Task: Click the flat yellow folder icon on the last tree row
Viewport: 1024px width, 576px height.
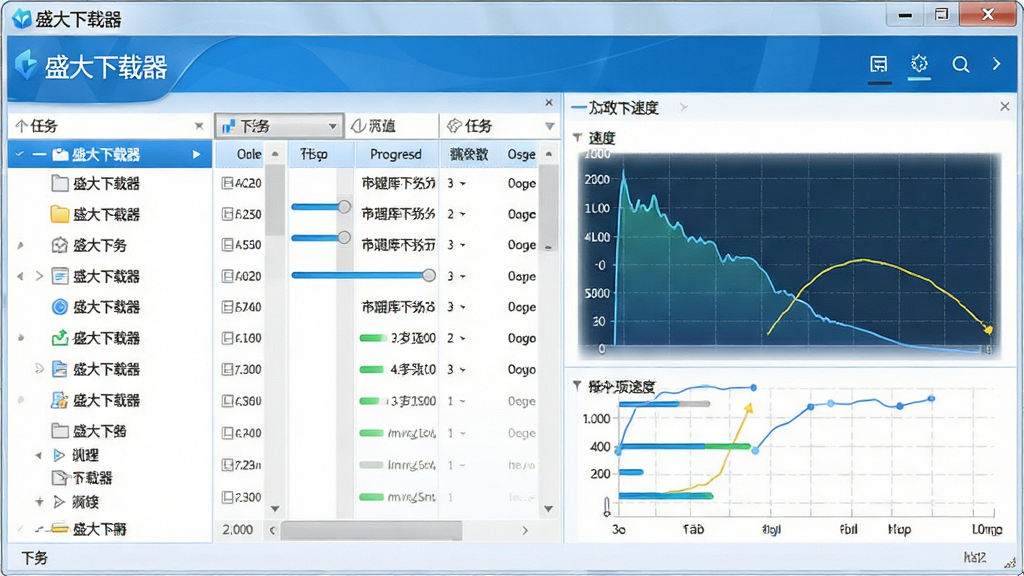Action: point(60,528)
